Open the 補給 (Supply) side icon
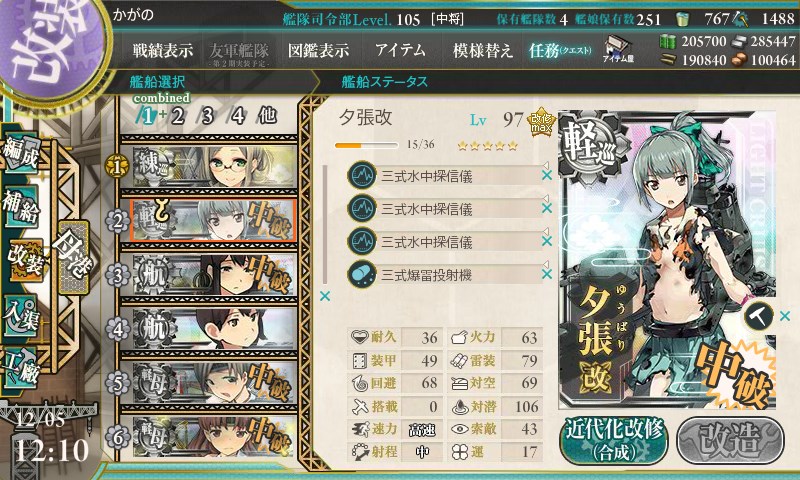The width and height of the screenshot is (800, 480). click(x=20, y=207)
